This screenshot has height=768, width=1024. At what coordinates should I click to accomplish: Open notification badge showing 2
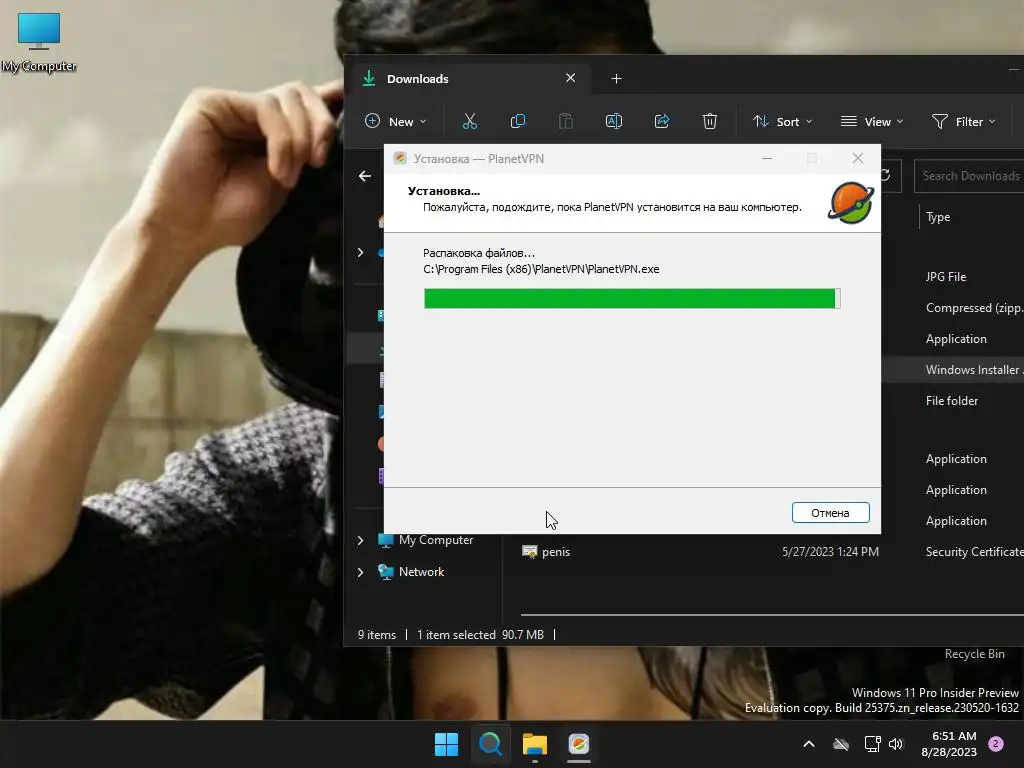(x=996, y=744)
